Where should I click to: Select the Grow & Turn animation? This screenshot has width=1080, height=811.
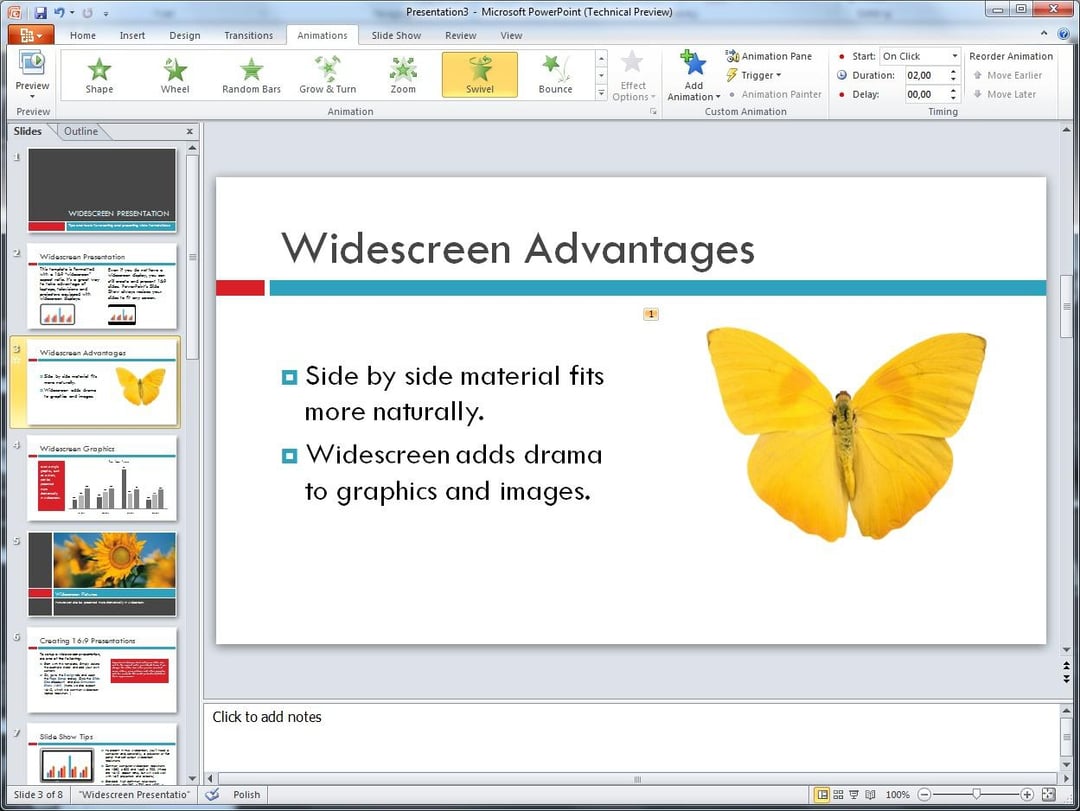click(x=327, y=73)
